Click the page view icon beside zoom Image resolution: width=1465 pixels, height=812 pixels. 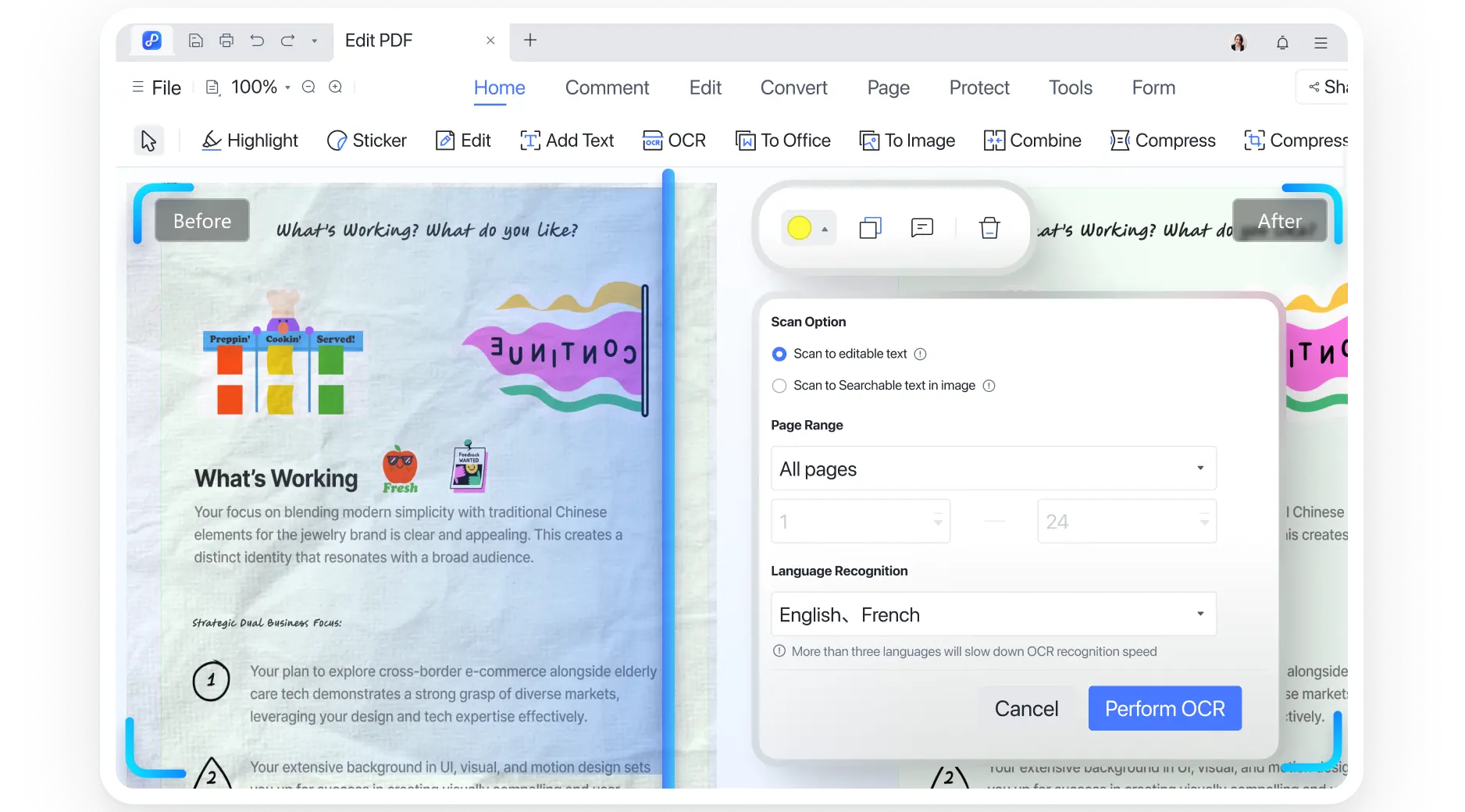click(x=212, y=87)
